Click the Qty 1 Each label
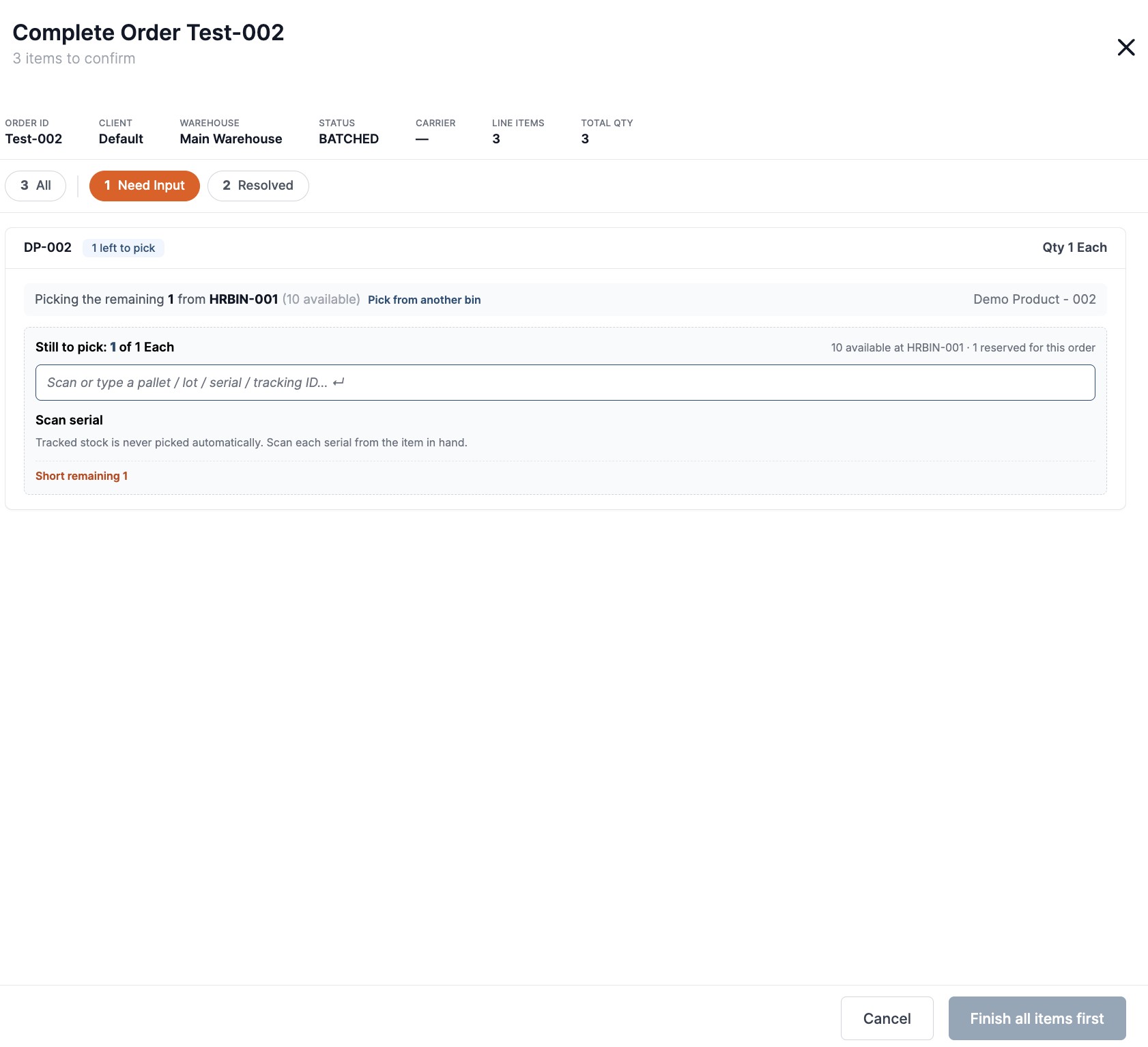 click(1074, 247)
